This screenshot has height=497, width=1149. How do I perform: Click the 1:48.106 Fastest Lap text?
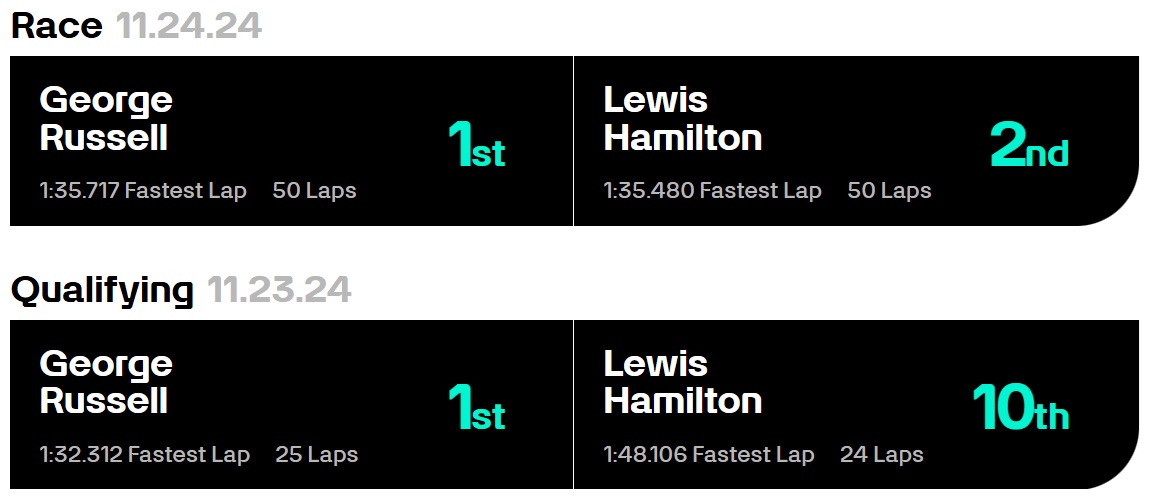click(x=709, y=454)
